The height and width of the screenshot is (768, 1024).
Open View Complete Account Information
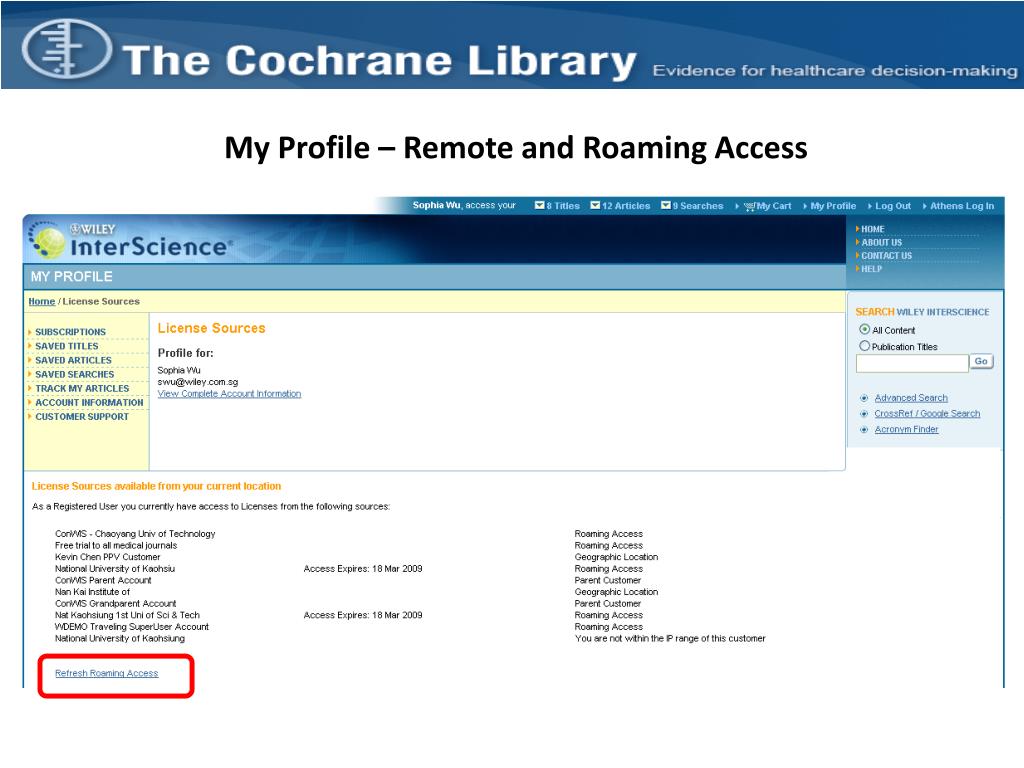tap(231, 393)
